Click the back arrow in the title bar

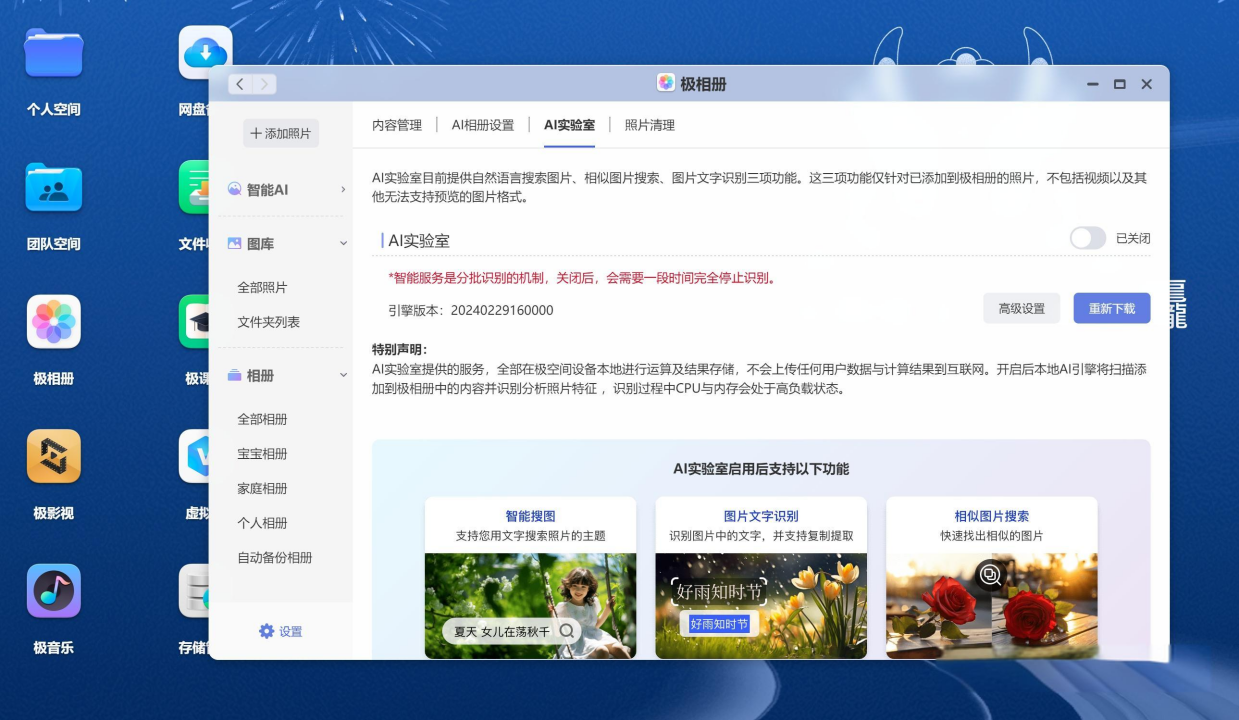pos(240,84)
